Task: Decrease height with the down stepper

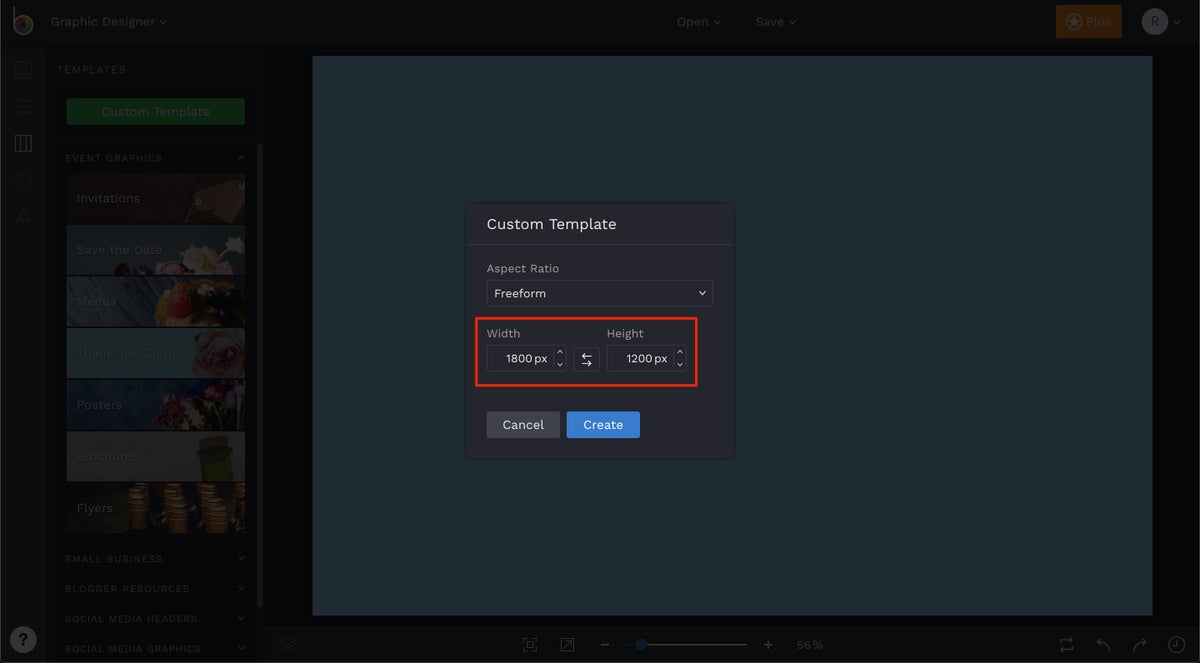Action: 680,365
